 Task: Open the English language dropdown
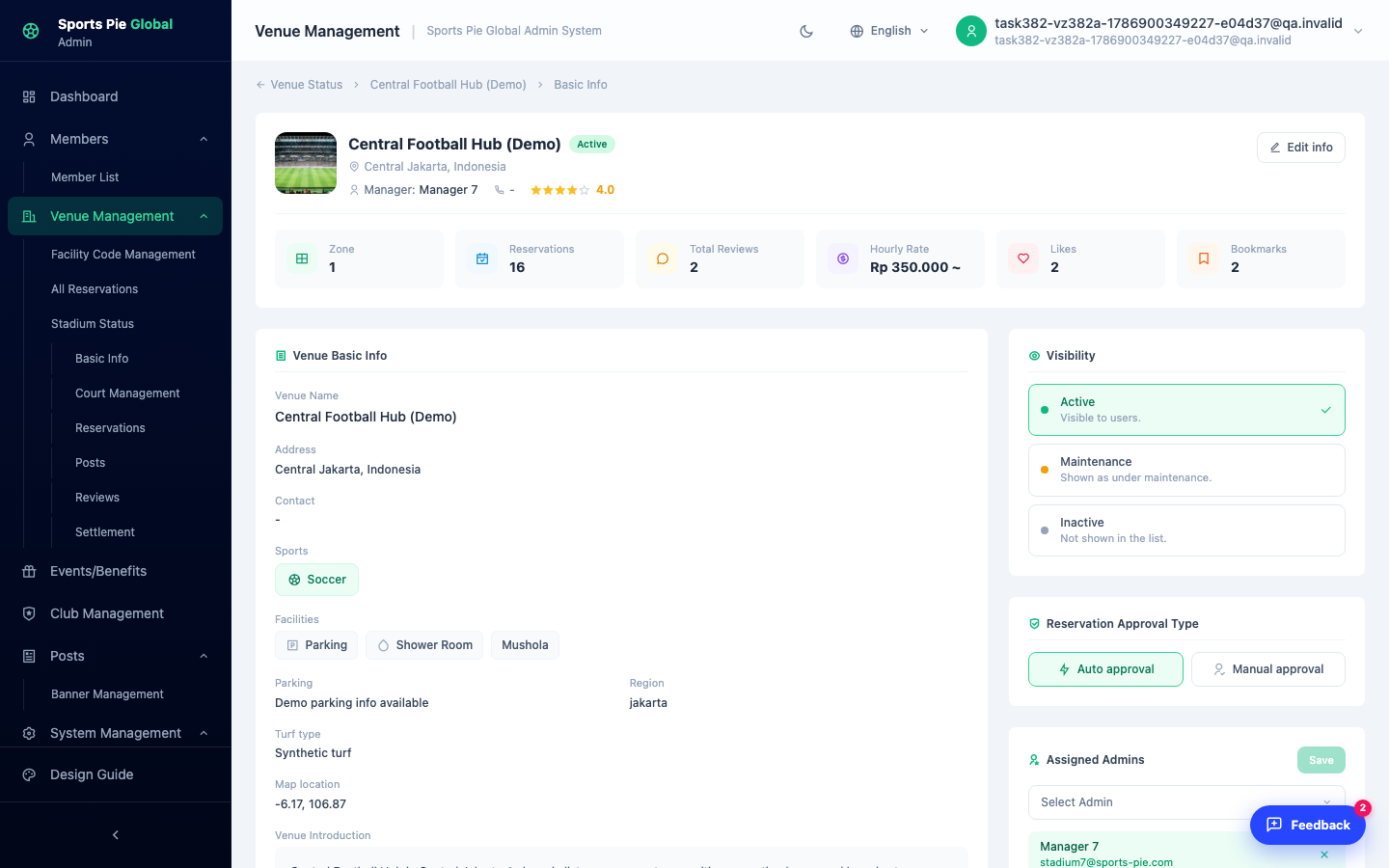(889, 31)
